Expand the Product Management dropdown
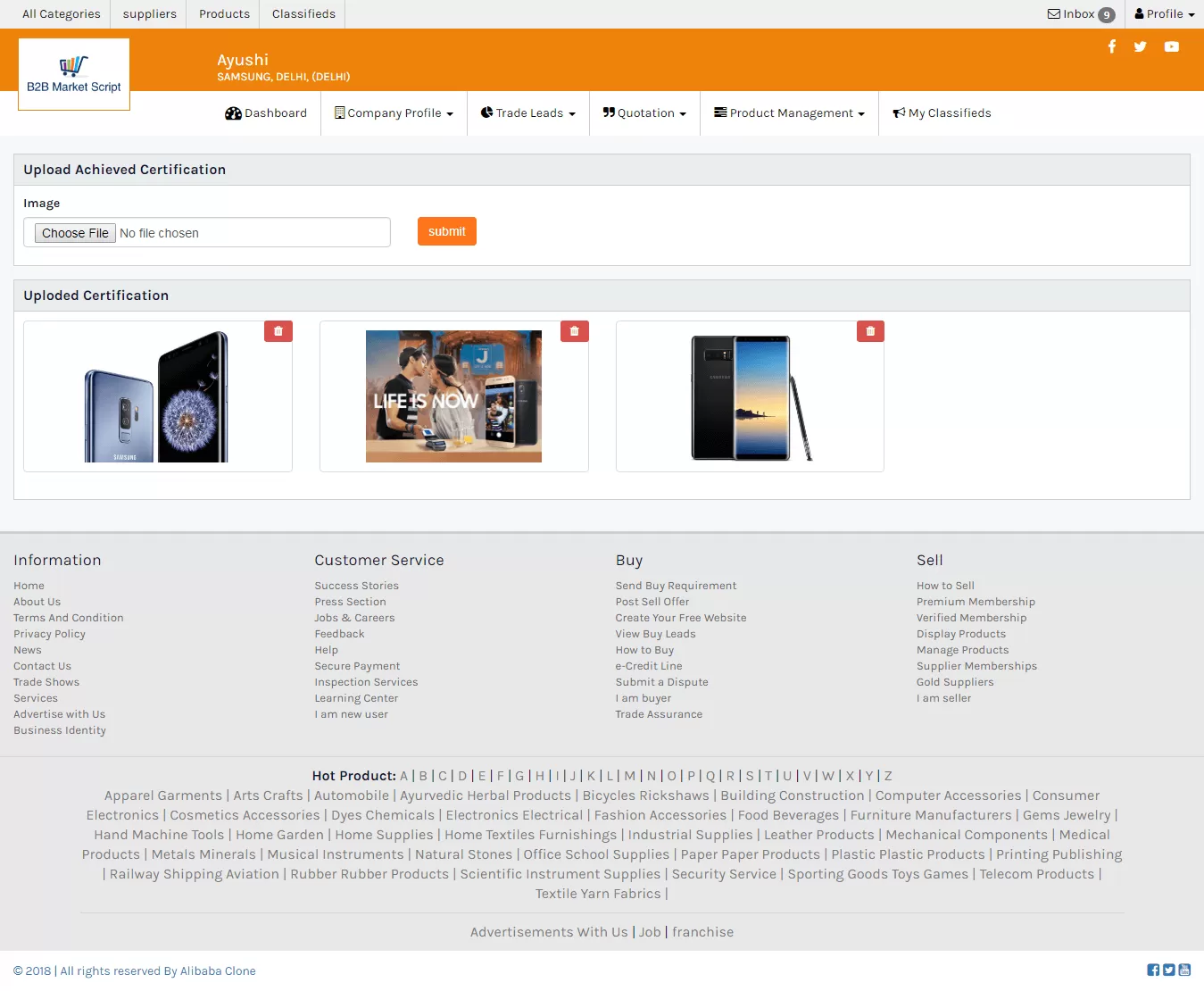 pyautogui.click(x=789, y=113)
